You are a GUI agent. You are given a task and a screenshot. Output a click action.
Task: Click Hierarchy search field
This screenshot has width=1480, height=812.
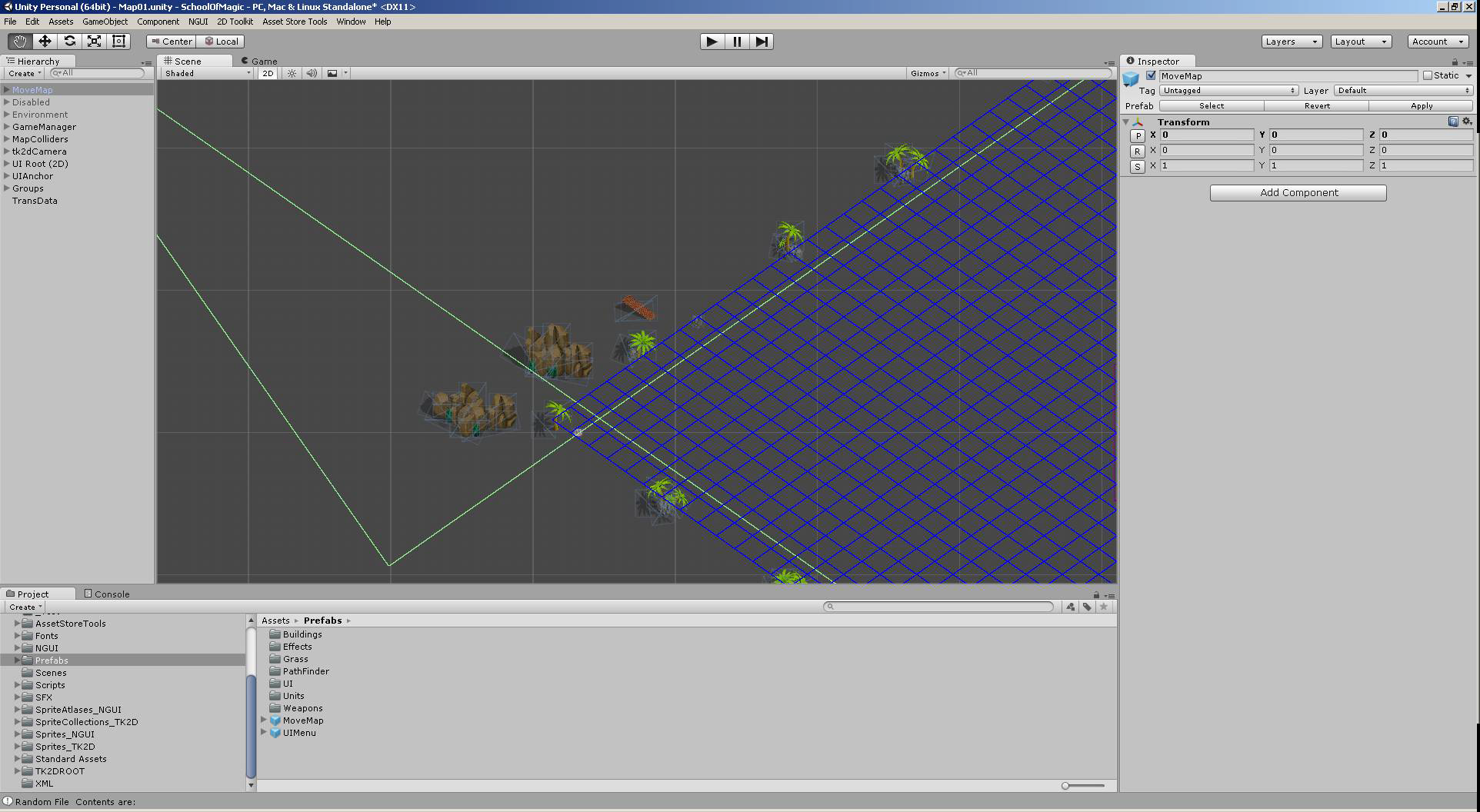(97, 73)
